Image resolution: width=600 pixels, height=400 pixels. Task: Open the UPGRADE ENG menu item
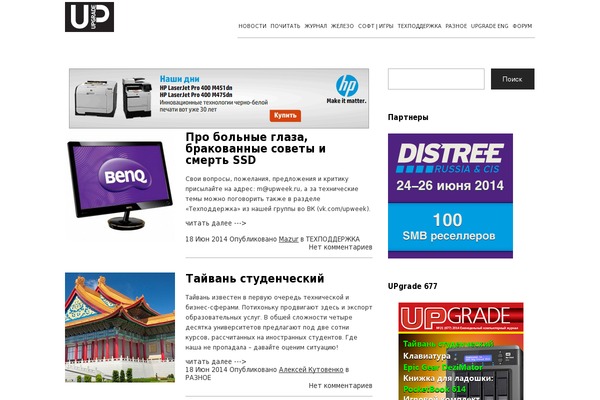[489, 26]
